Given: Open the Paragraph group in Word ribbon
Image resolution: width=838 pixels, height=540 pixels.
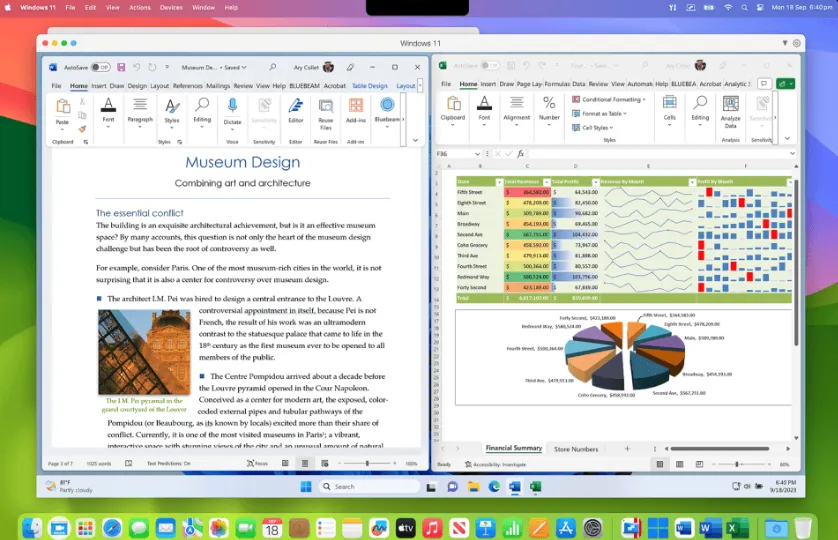Looking at the screenshot, I should (x=140, y=112).
